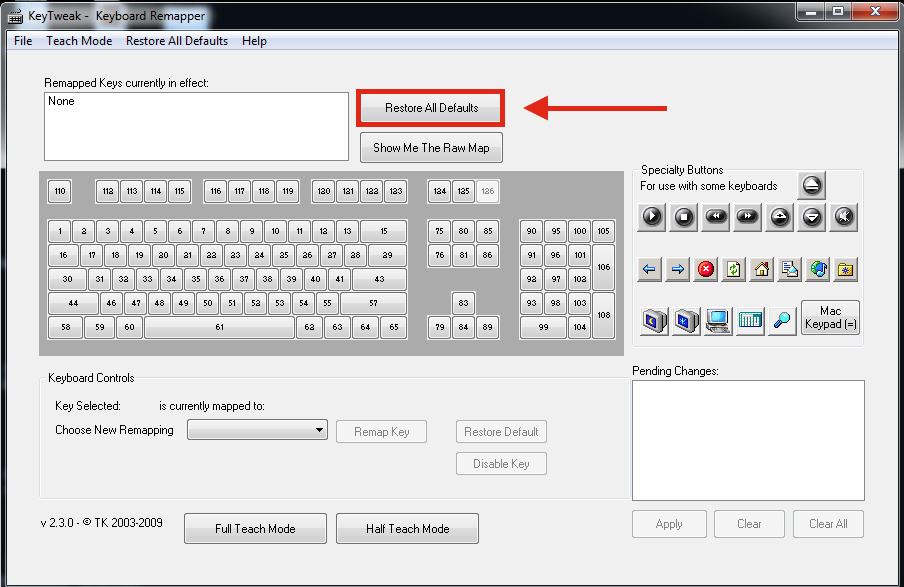Click the sleep monitor moon icon
The width and height of the screenshot is (904, 587).
(x=654, y=321)
